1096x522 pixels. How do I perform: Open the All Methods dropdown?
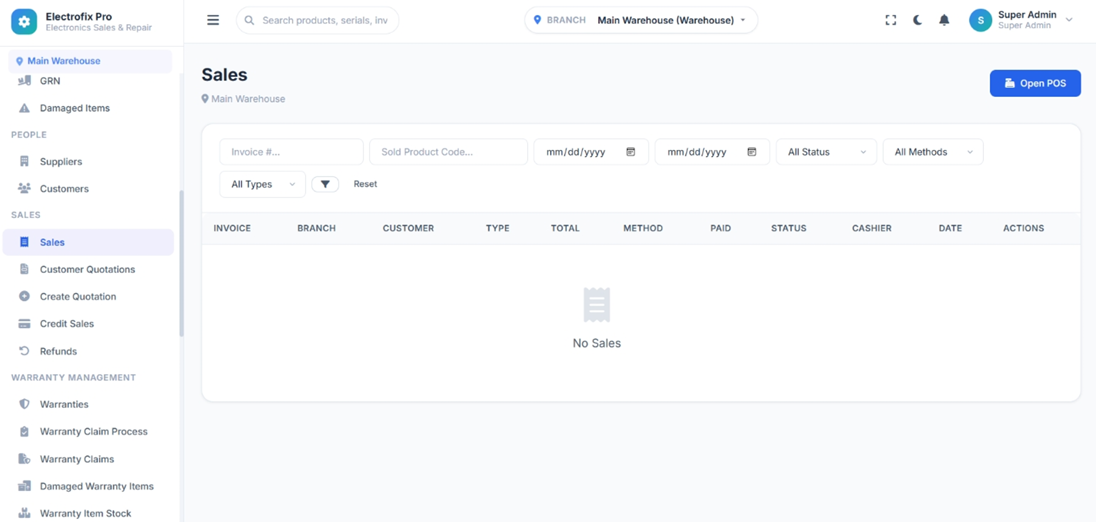point(933,152)
